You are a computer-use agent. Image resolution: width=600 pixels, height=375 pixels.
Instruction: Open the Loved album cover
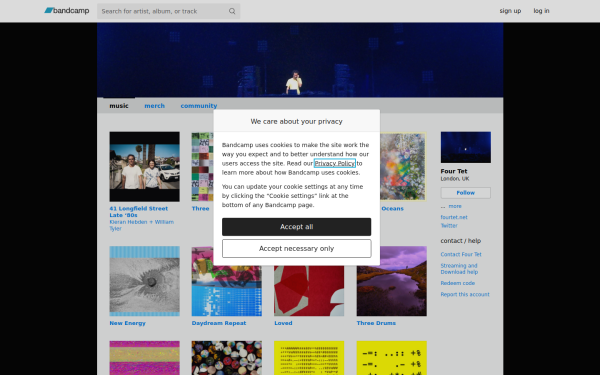(309, 291)
